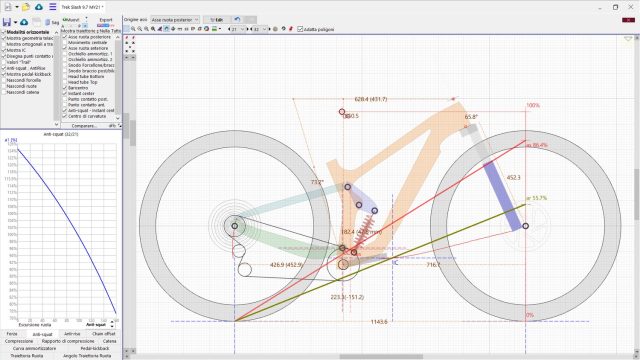Enable the Nascondi forcella checkbox
640x360 pixels.
(x=4, y=80)
